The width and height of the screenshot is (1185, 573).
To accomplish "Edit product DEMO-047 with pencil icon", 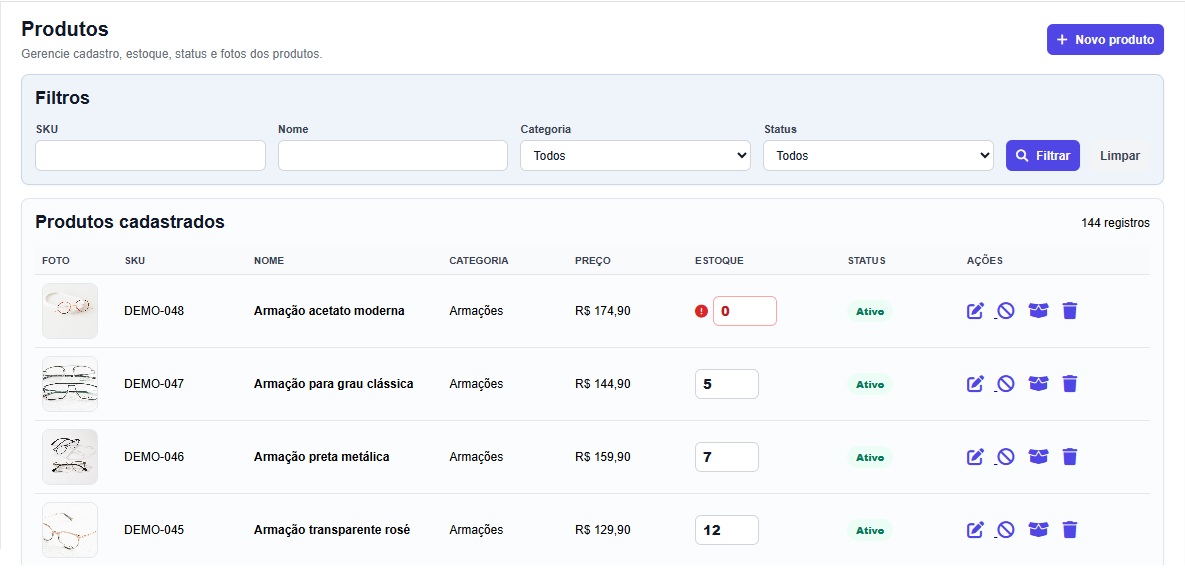I will (976, 384).
